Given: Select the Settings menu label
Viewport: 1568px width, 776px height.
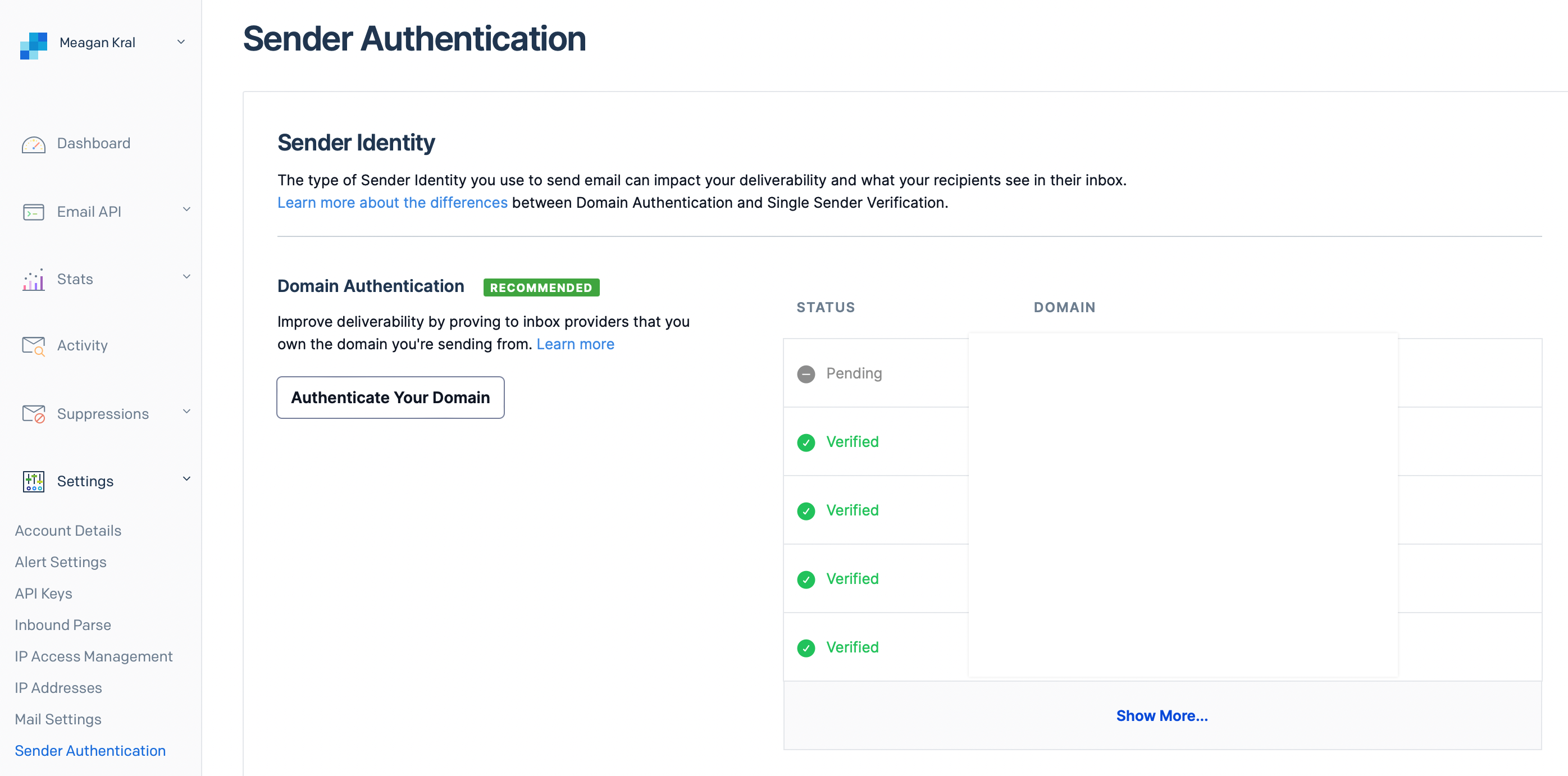Looking at the screenshot, I should pyautogui.click(x=85, y=481).
